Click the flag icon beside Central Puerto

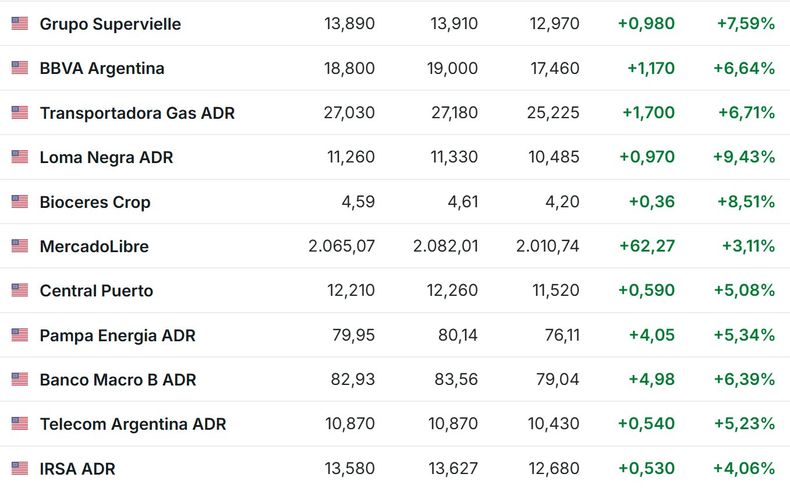[x=20, y=291]
